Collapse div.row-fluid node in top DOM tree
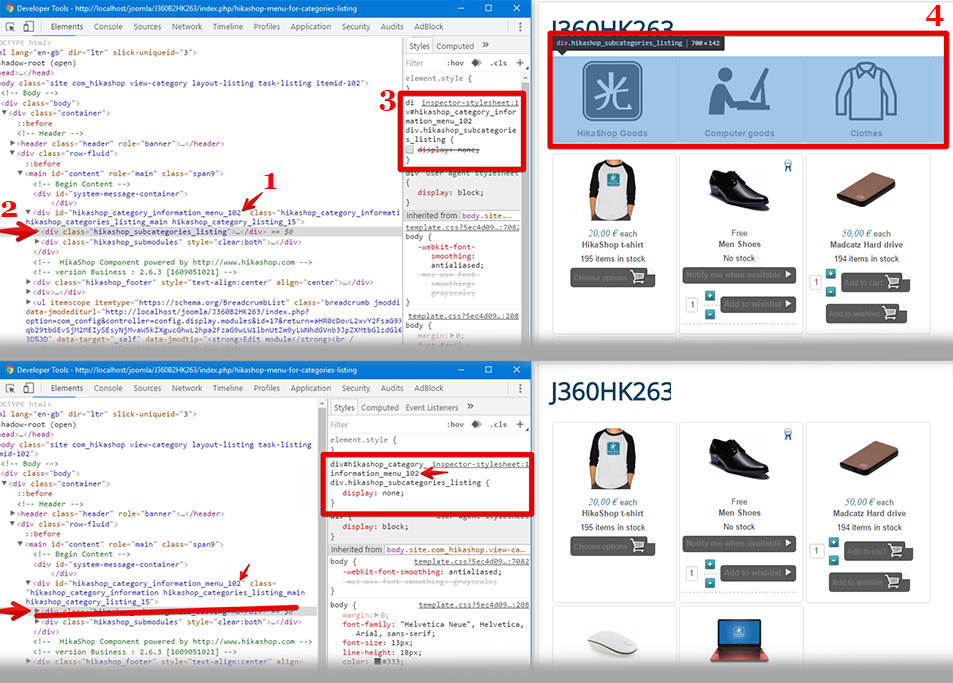953x683 pixels. (13, 154)
